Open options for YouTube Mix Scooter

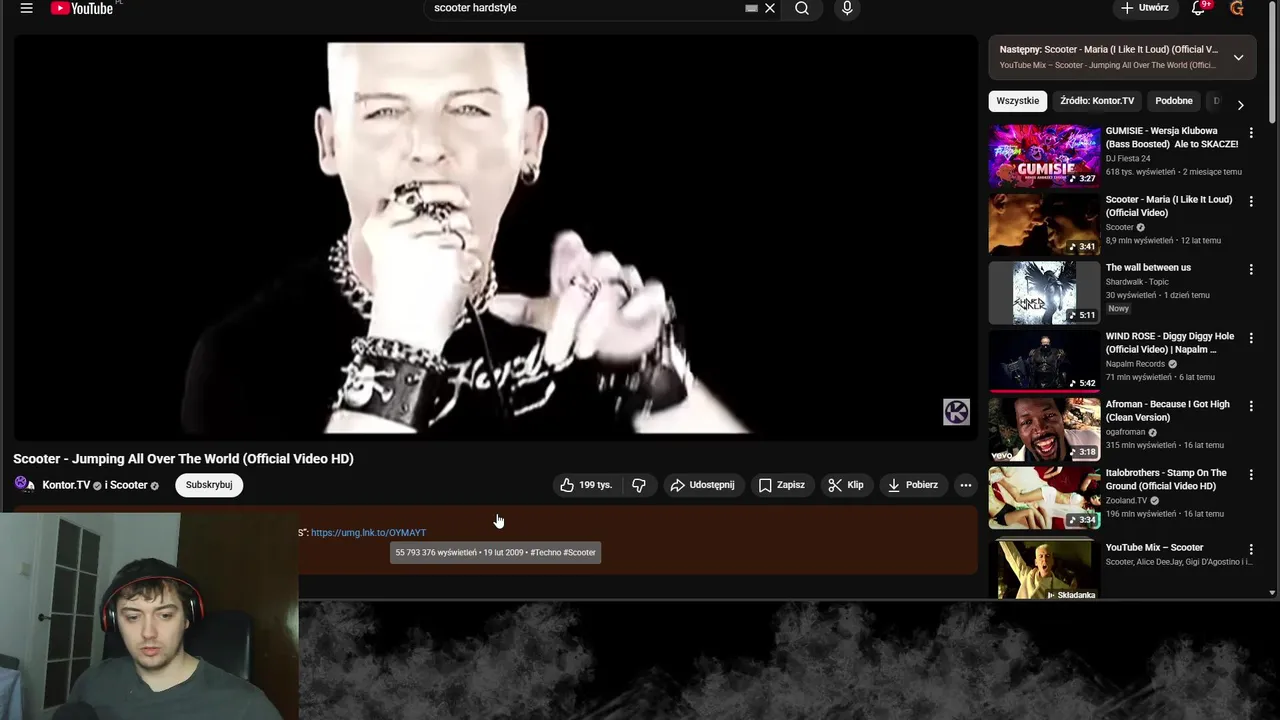click(1251, 549)
